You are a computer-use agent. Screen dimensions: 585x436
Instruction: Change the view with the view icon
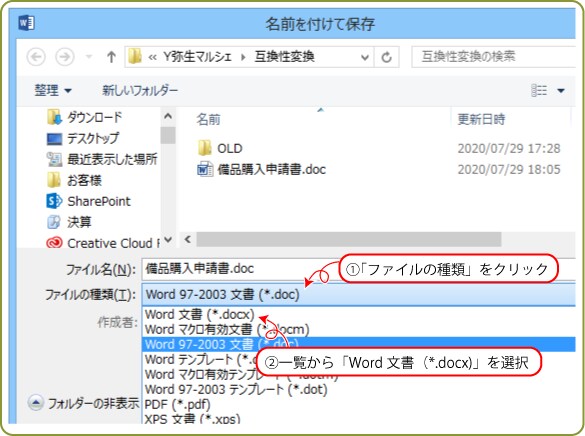539,90
